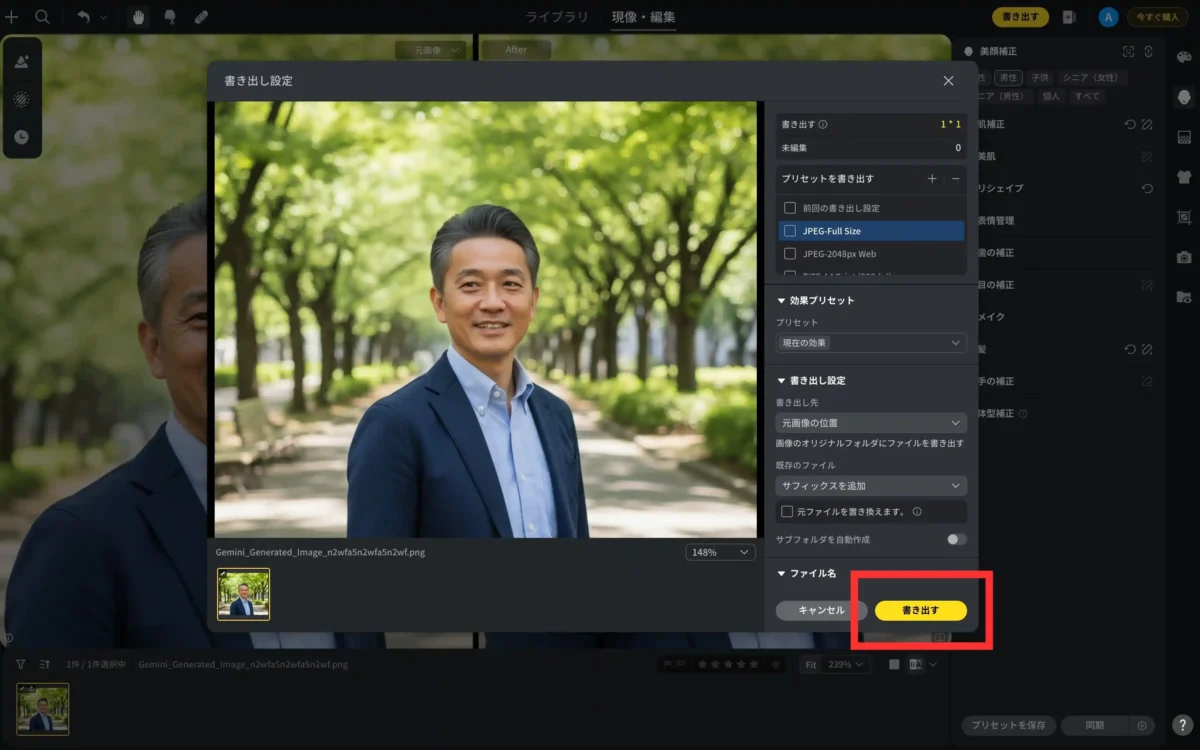Image resolution: width=1200 pixels, height=750 pixels.
Task: Click the キャンセル button
Action: coord(821,610)
